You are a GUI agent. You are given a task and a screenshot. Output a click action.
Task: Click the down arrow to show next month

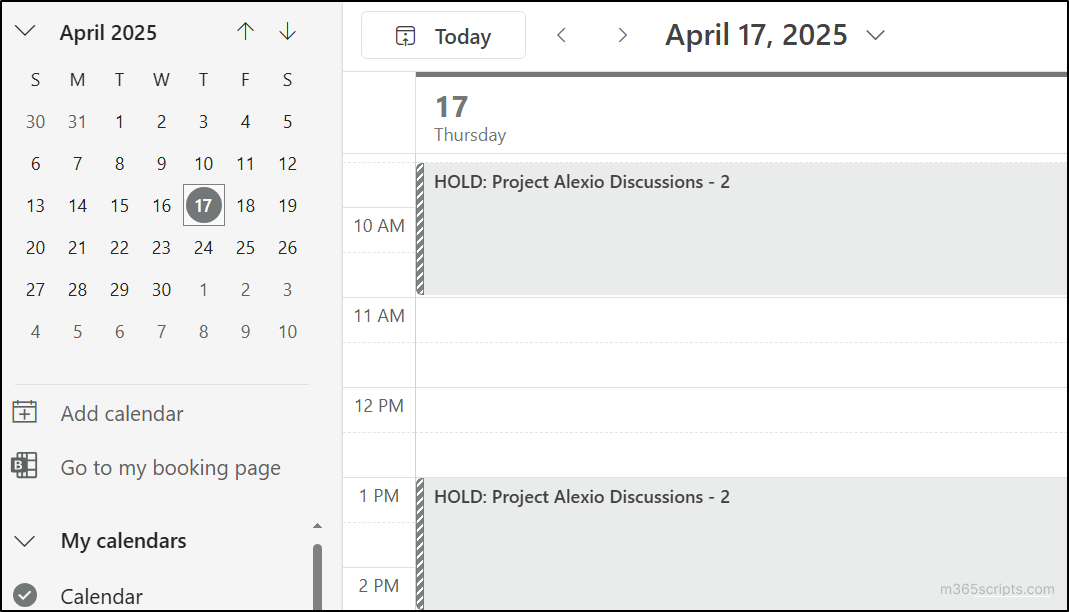click(x=287, y=31)
